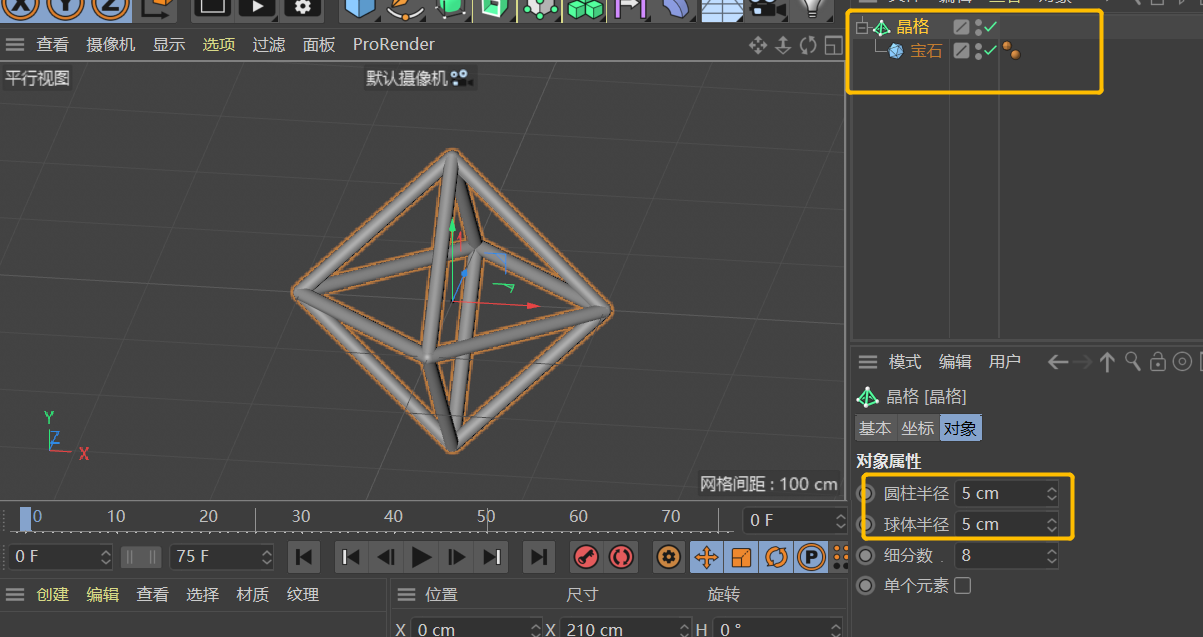Click go to end of animation
This screenshot has height=637, width=1203.
538,557
